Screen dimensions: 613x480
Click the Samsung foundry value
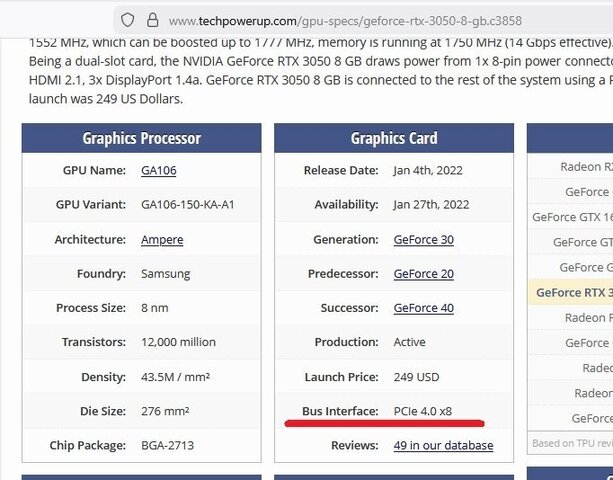tap(166, 274)
